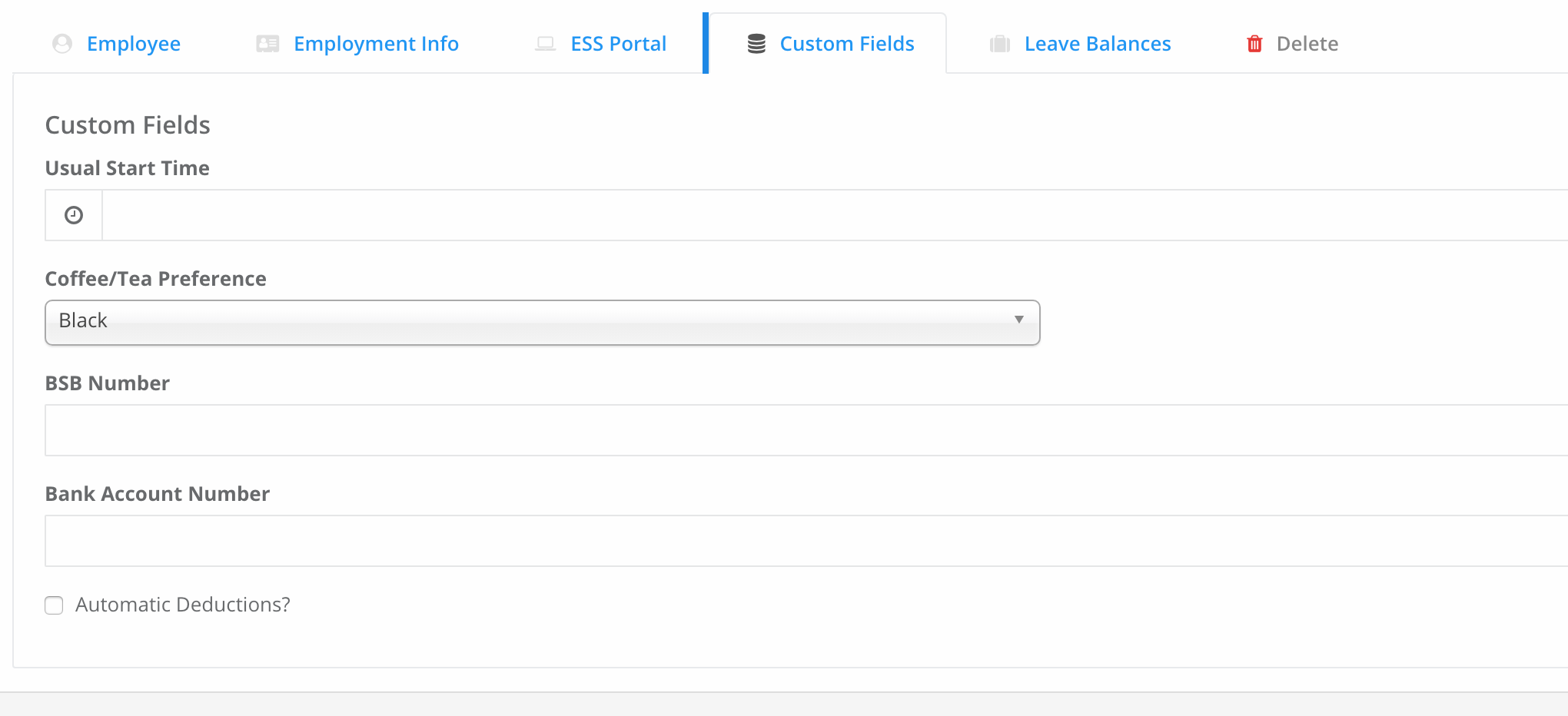Click the Custom Fields database icon
The height and width of the screenshot is (716, 1568).
click(x=756, y=44)
